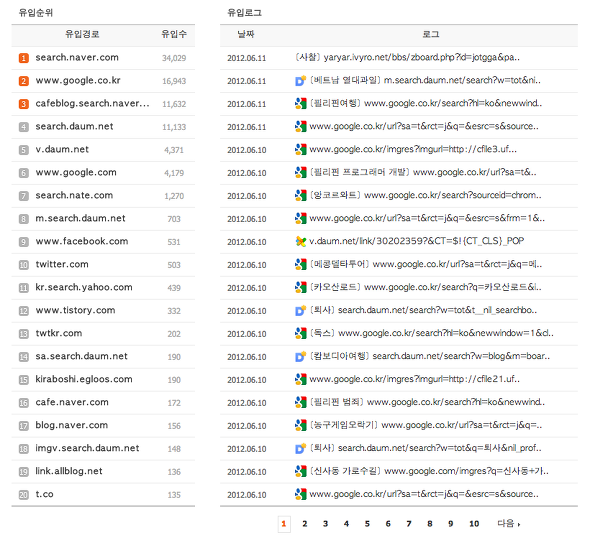Click the 날짜 column header
The image size is (590, 538).
(x=246, y=34)
